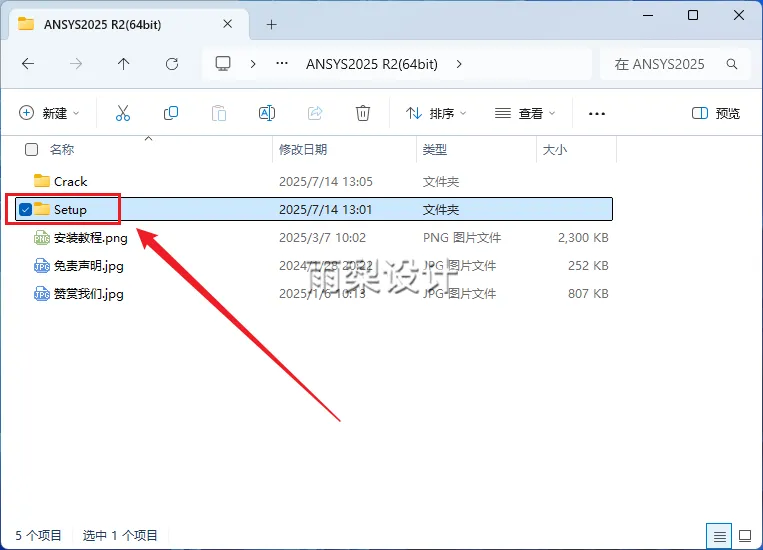The image size is (763, 550).
Task: Open the 查看 view dropdown
Action: [525, 113]
